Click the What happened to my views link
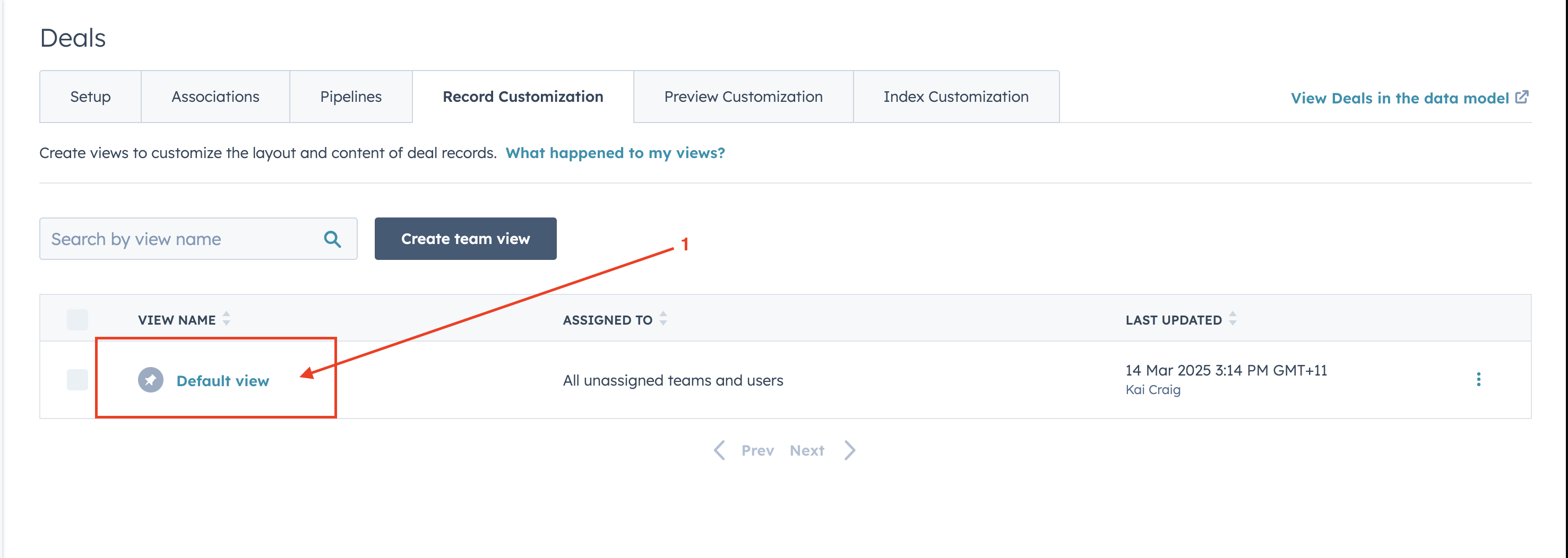1568x558 pixels. coord(615,153)
